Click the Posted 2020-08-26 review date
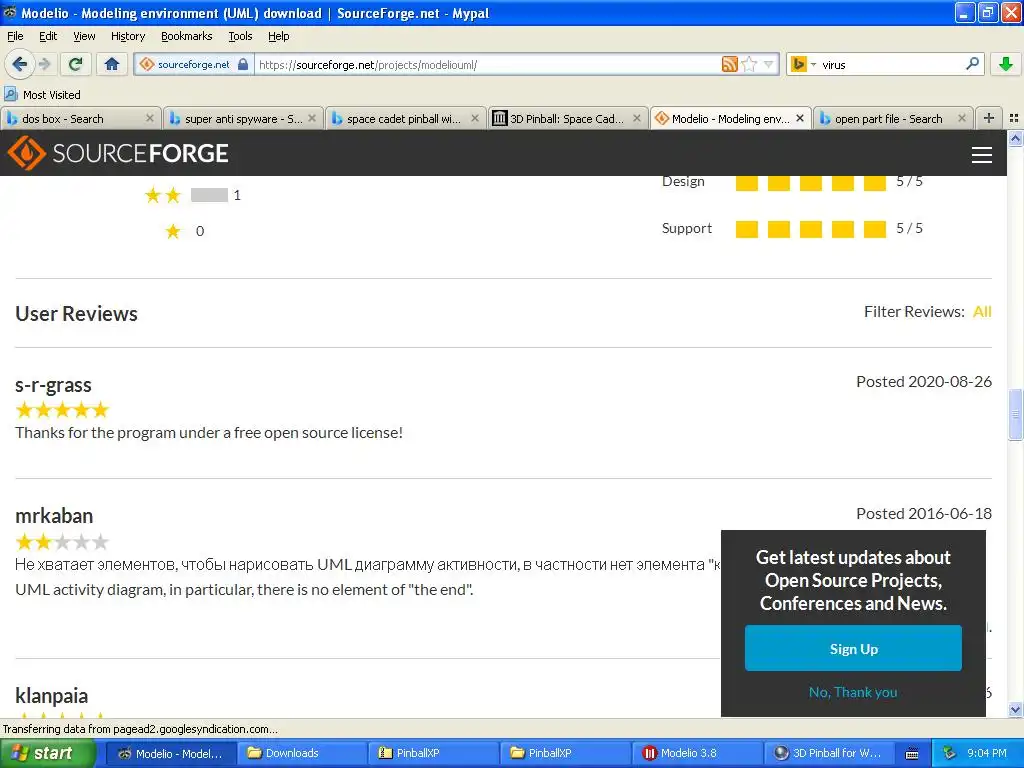Viewport: 1024px width, 768px height. pyautogui.click(x=923, y=381)
